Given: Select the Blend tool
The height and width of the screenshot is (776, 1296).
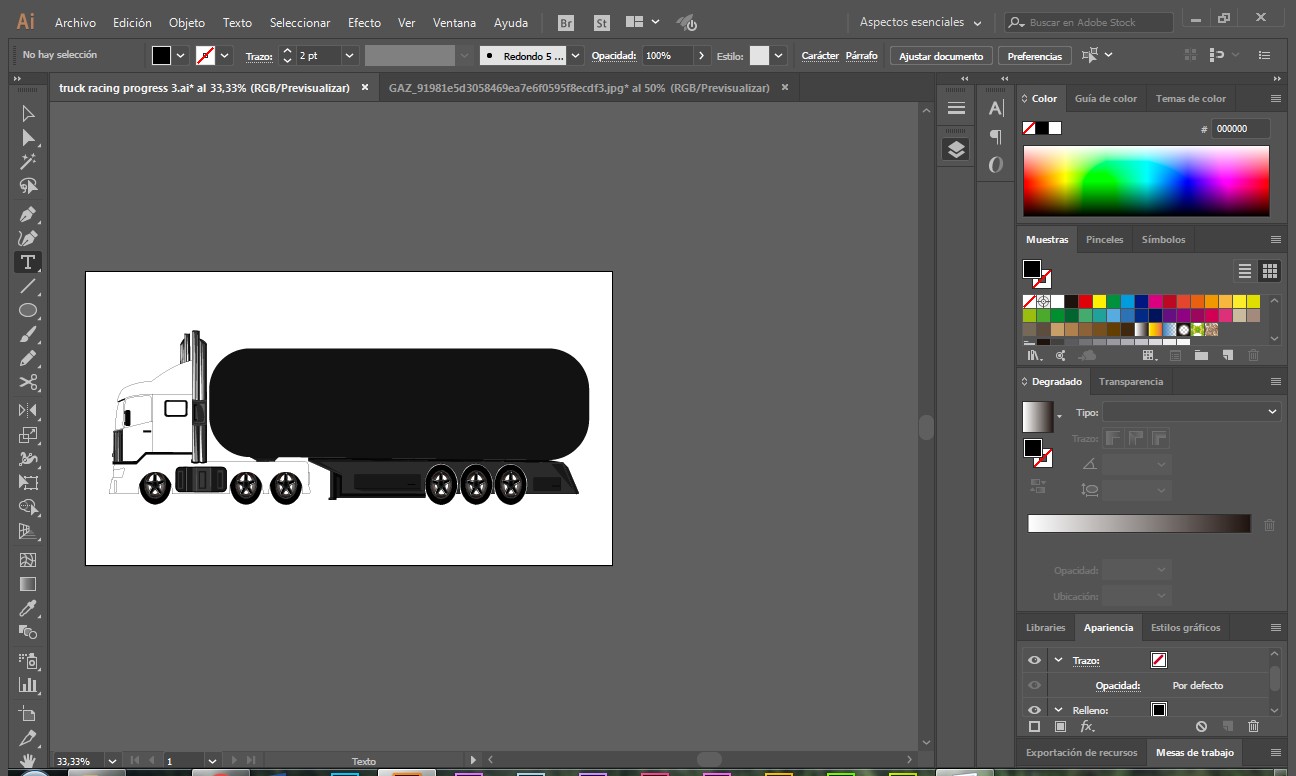Looking at the screenshot, I should 28,632.
